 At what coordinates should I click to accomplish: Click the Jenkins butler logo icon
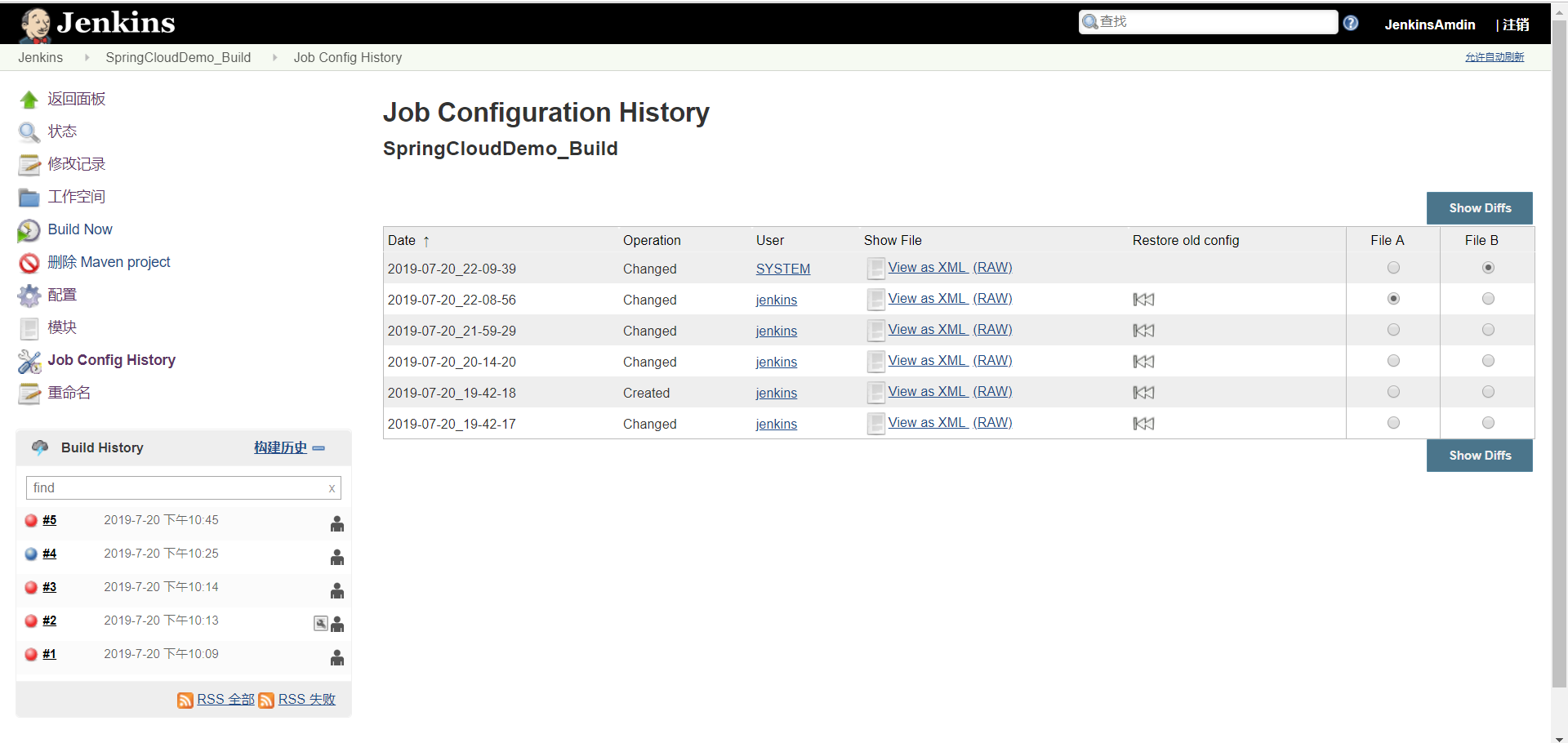pyautogui.click(x=34, y=24)
